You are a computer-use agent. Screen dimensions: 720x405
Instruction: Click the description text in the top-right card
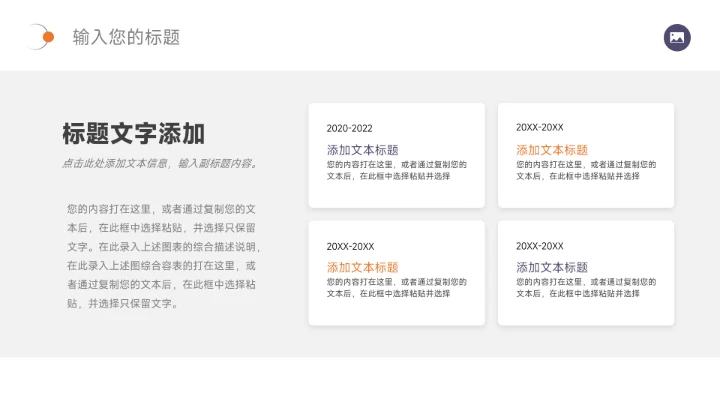[x=586, y=170]
